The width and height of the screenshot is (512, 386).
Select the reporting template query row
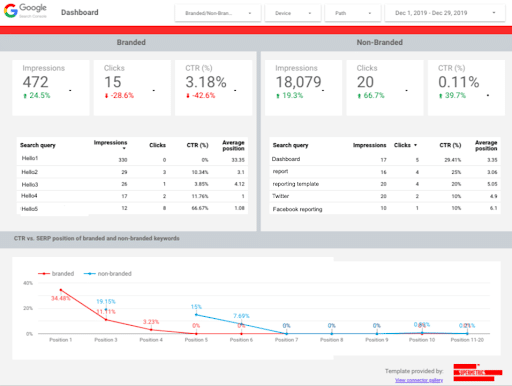click(385, 184)
